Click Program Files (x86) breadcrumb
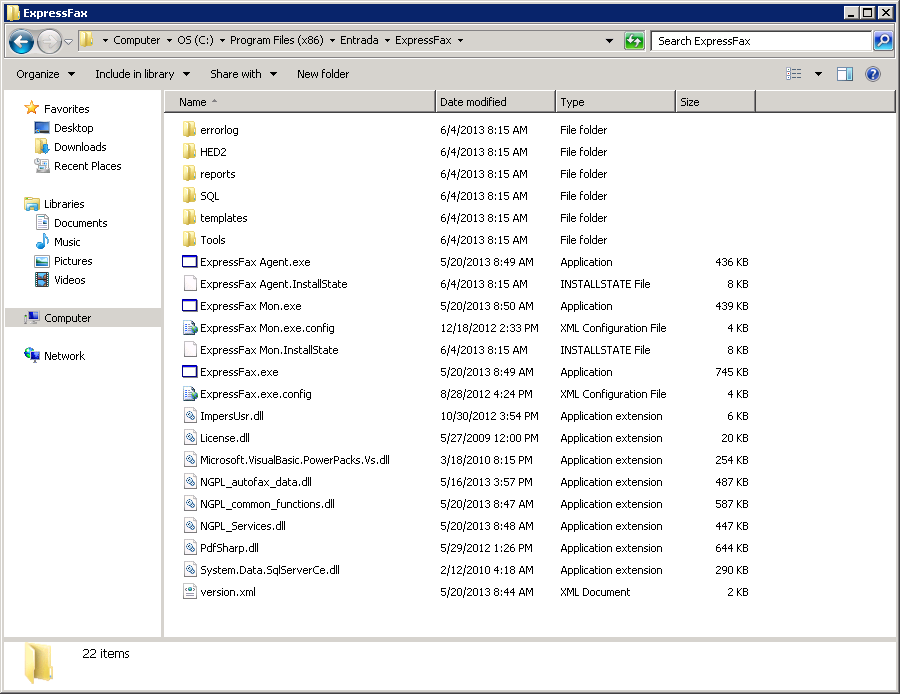The image size is (900, 694). [277, 40]
